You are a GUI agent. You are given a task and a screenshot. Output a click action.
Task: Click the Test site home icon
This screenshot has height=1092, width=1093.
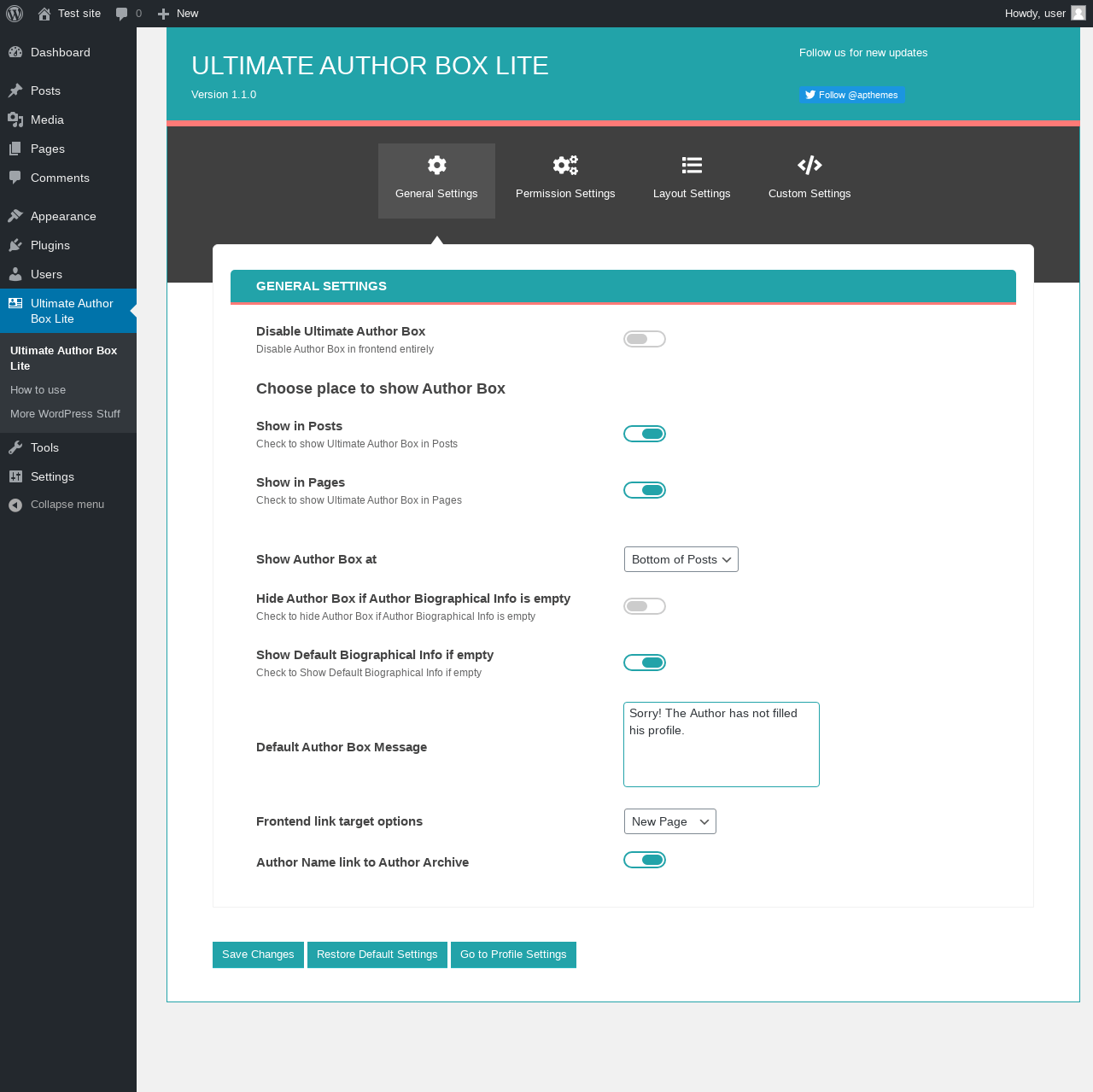44,14
